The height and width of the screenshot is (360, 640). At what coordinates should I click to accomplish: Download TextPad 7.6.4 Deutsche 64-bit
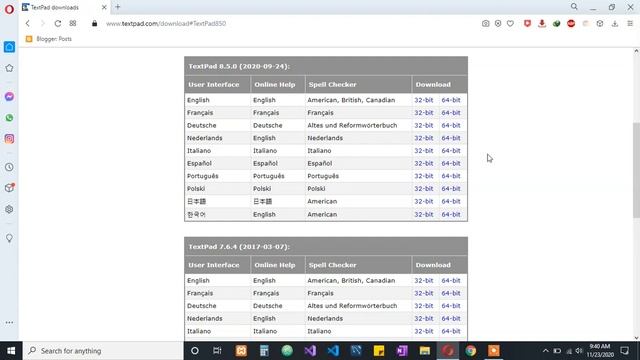[x=451, y=306]
